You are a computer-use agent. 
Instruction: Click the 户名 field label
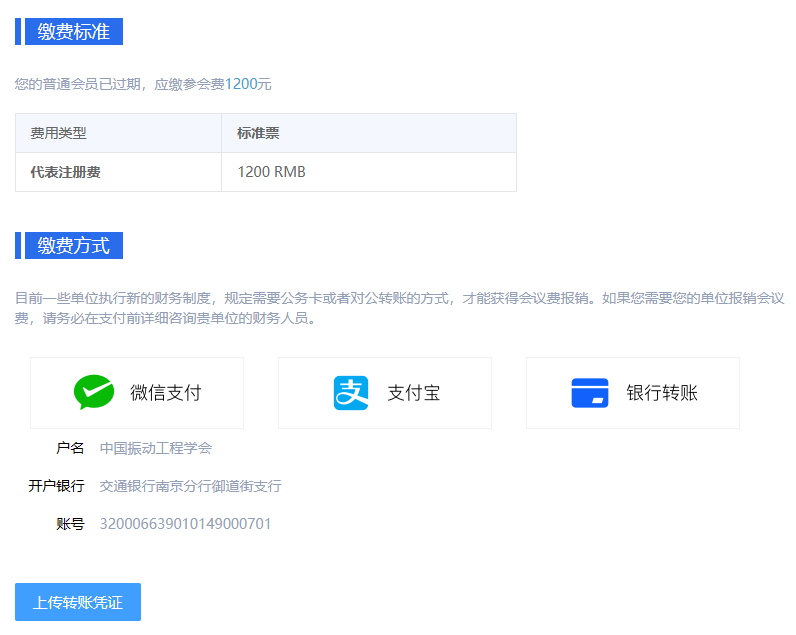point(70,448)
